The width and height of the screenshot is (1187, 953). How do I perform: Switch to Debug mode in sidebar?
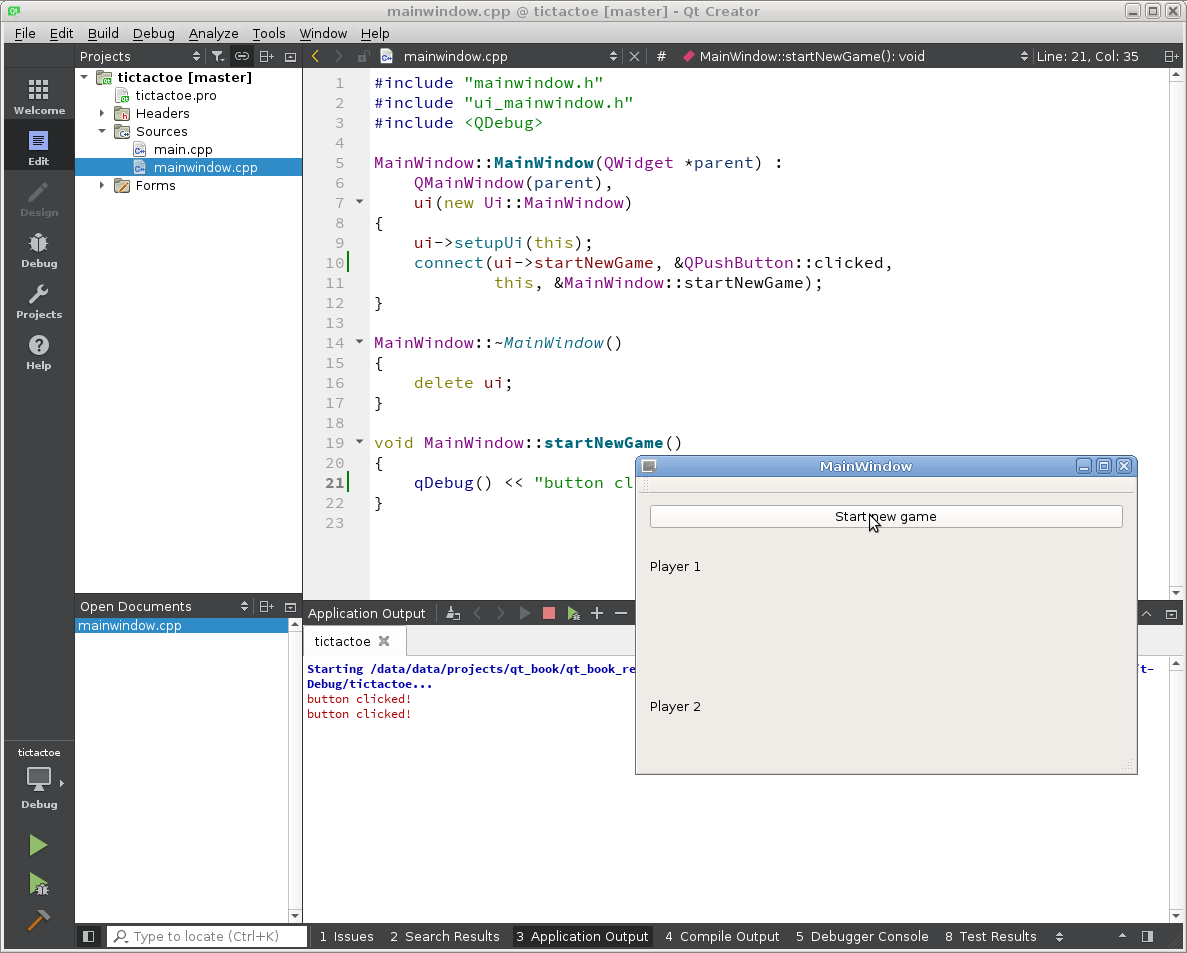coord(39,250)
